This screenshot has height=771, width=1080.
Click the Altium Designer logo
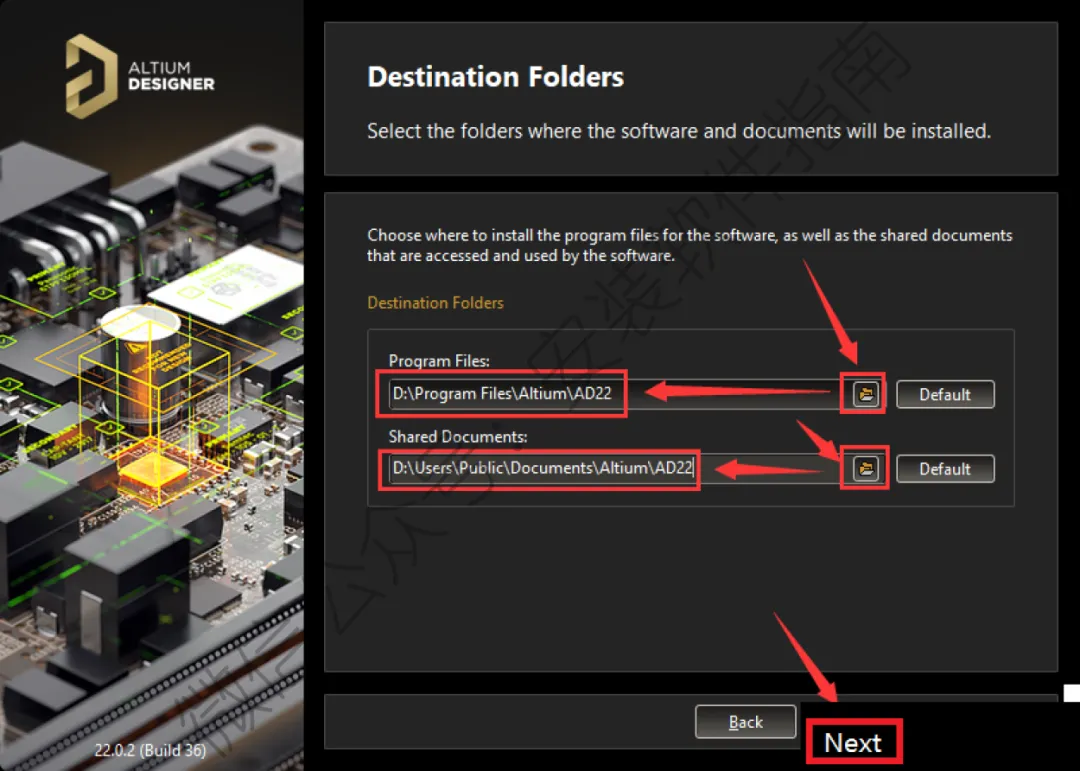pos(140,76)
